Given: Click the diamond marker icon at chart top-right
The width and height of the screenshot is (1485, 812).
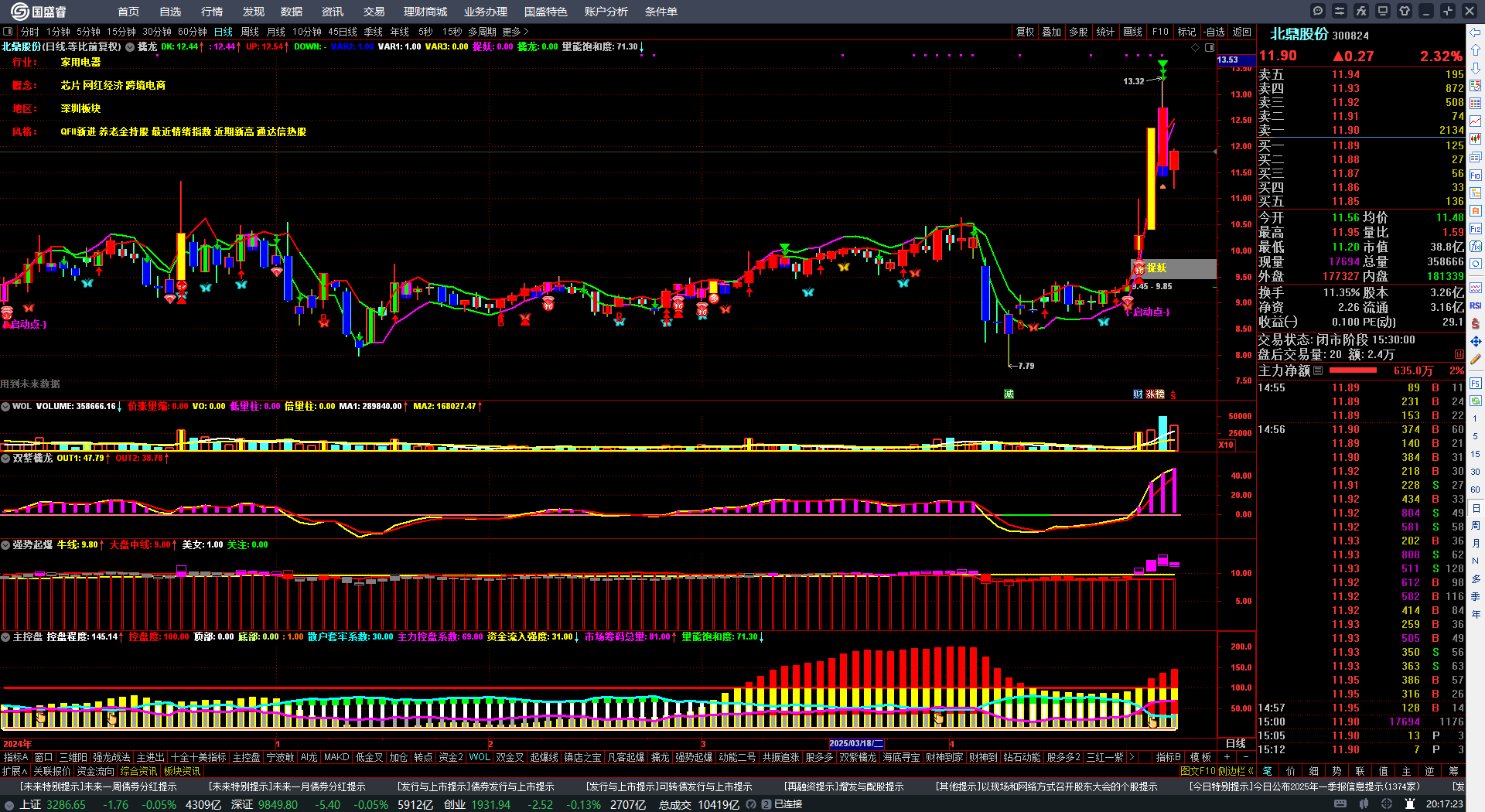Looking at the screenshot, I should 1196,47.
